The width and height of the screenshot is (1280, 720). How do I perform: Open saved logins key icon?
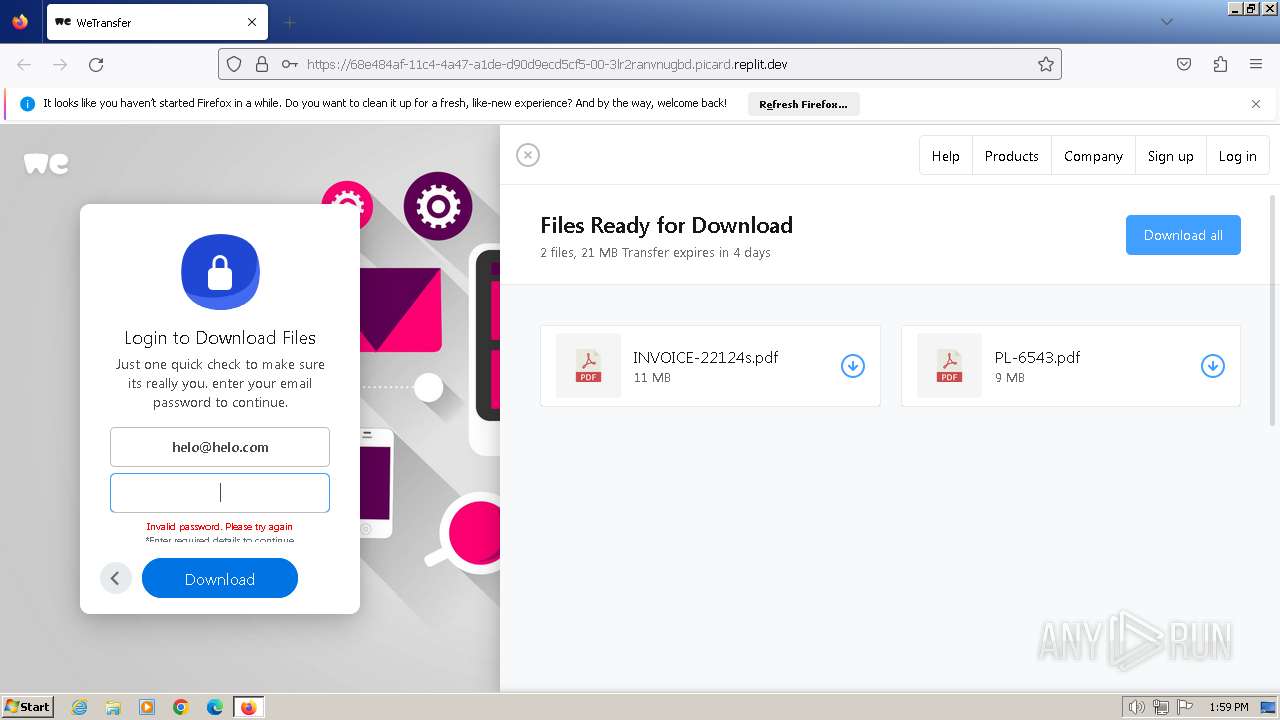[290, 64]
